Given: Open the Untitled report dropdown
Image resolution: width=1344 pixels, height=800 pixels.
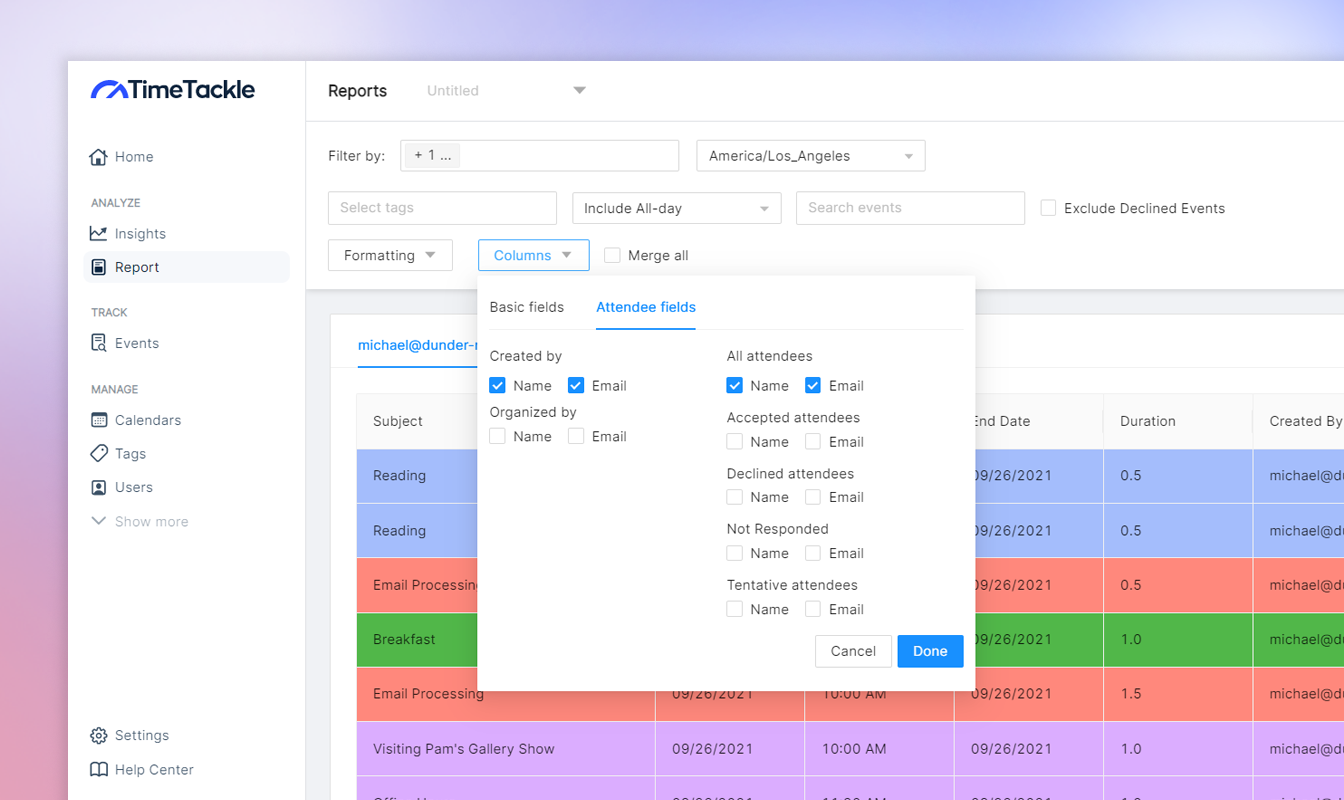Looking at the screenshot, I should 506,90.
